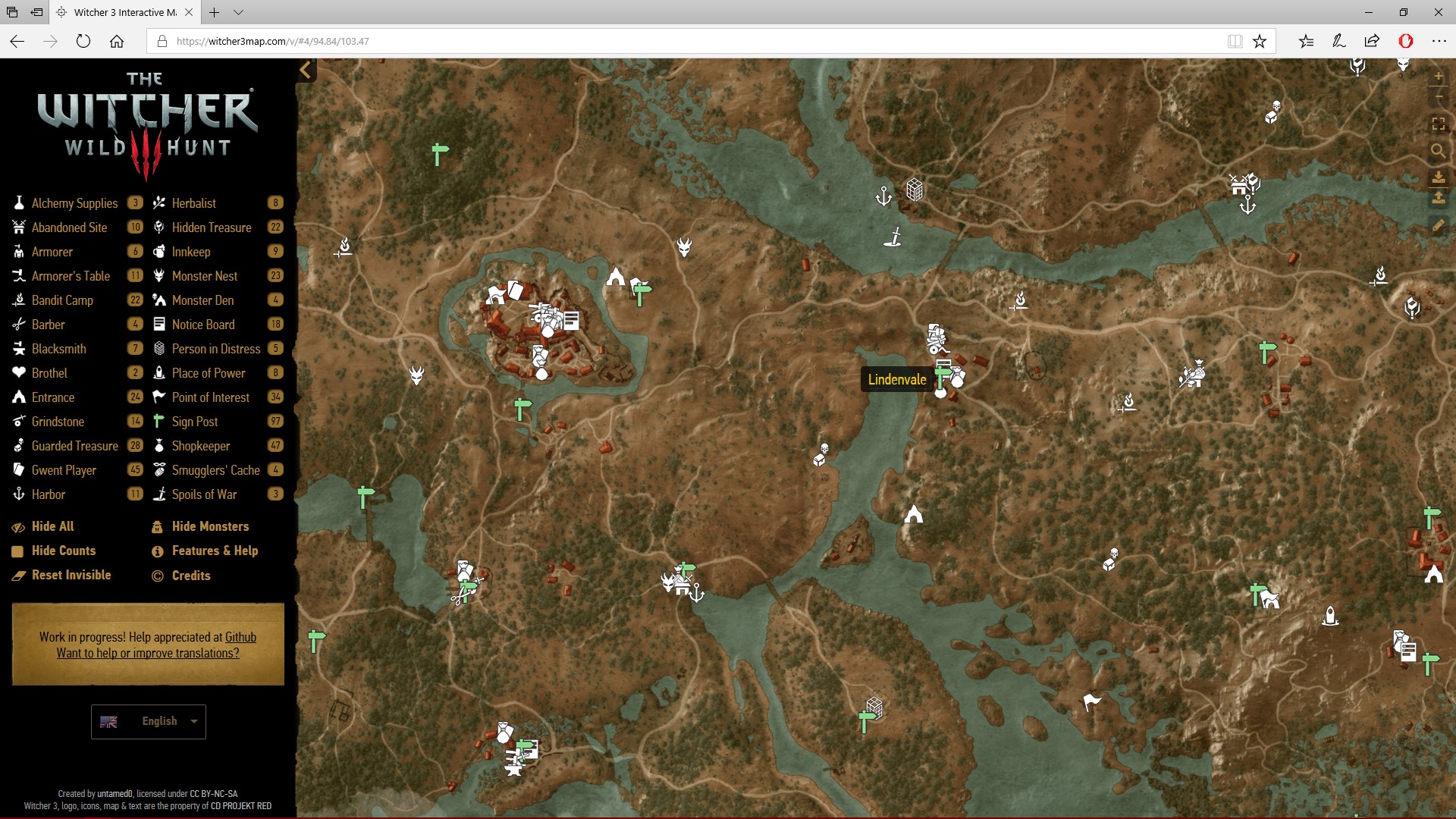
Task: Open the English language dropdown
Action: click(x=149, y=721)
